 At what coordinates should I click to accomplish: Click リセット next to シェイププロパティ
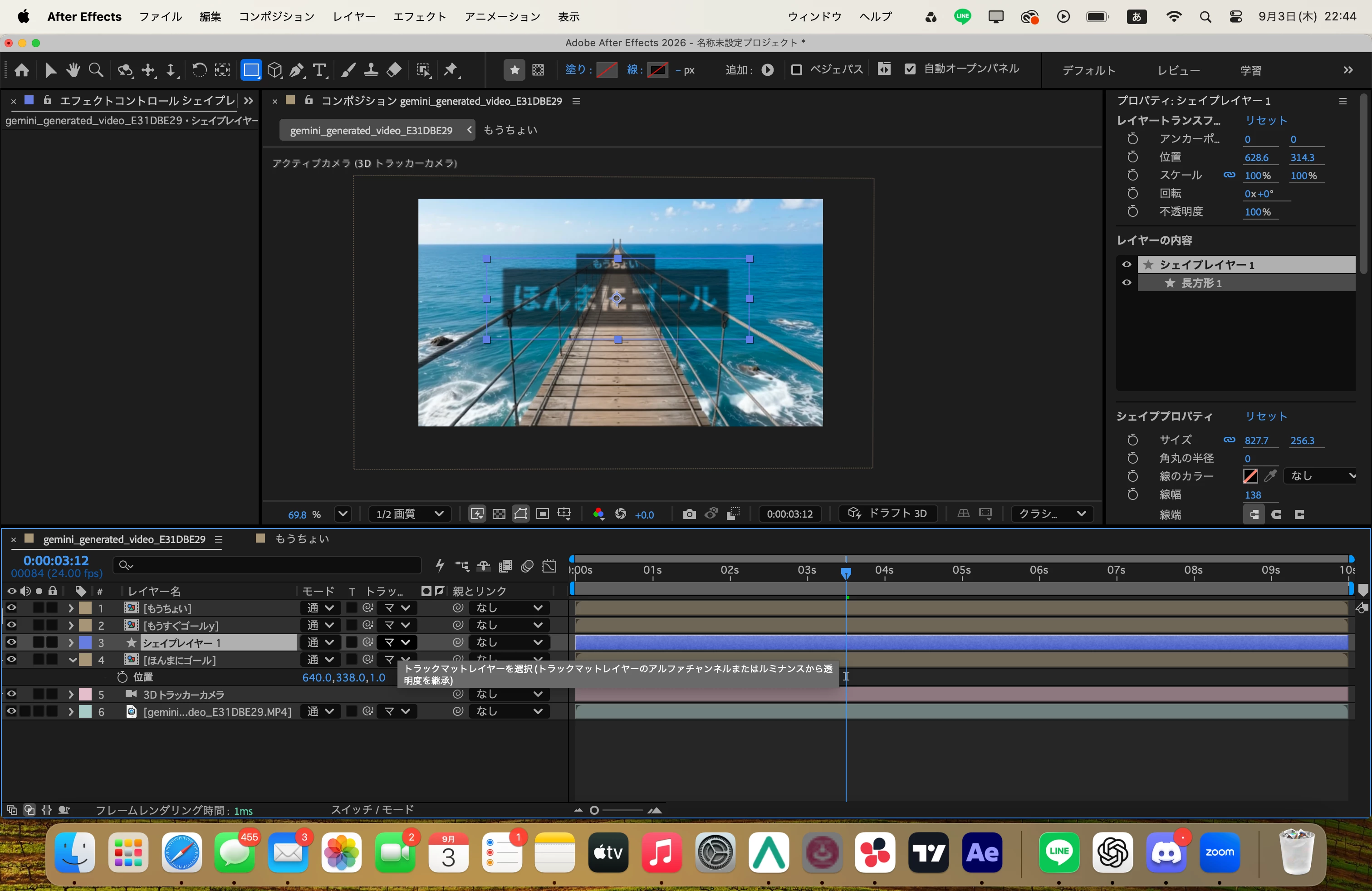coord(1266,416)
